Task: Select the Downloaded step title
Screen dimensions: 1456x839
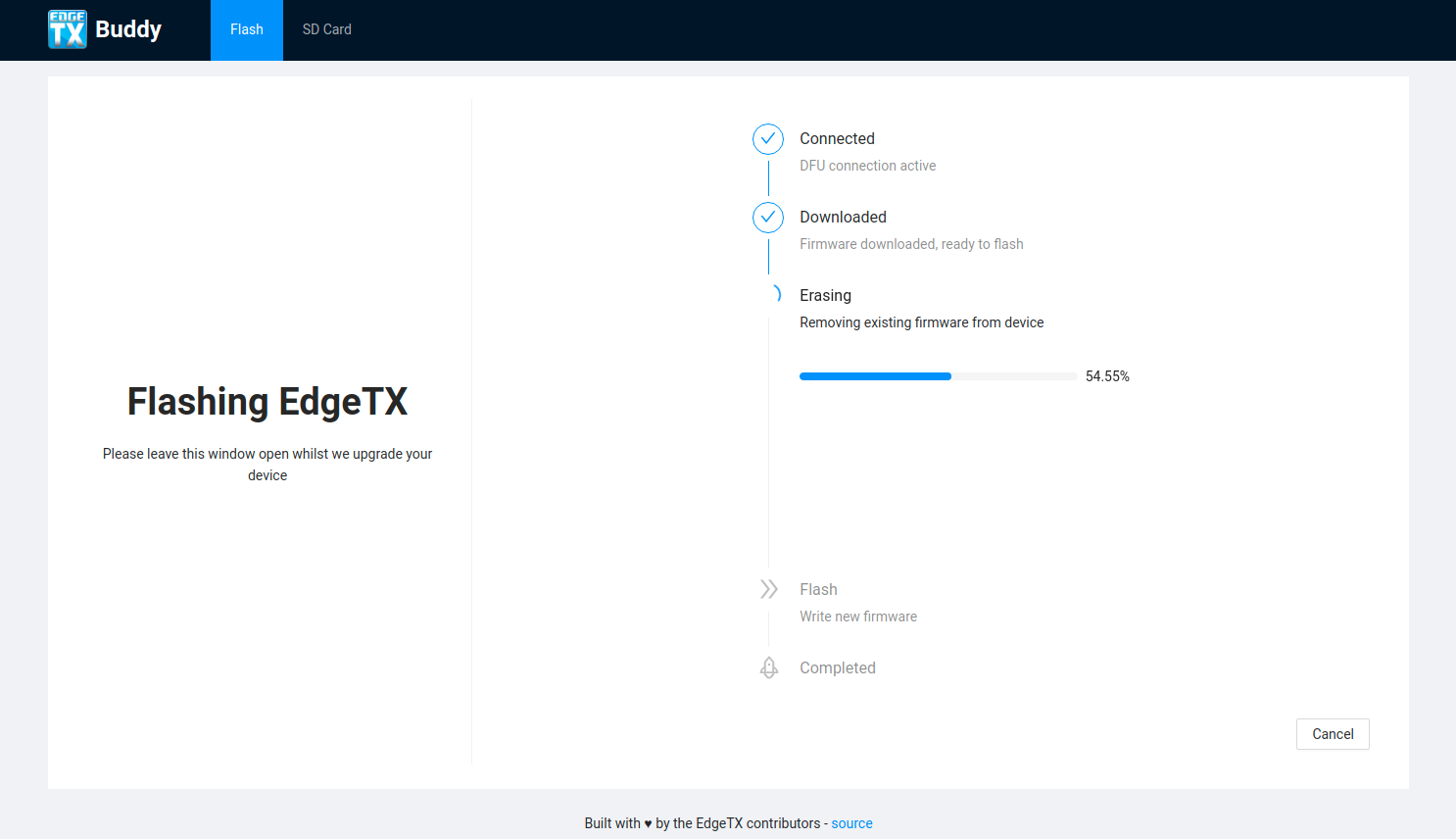Action: (843, 218)
